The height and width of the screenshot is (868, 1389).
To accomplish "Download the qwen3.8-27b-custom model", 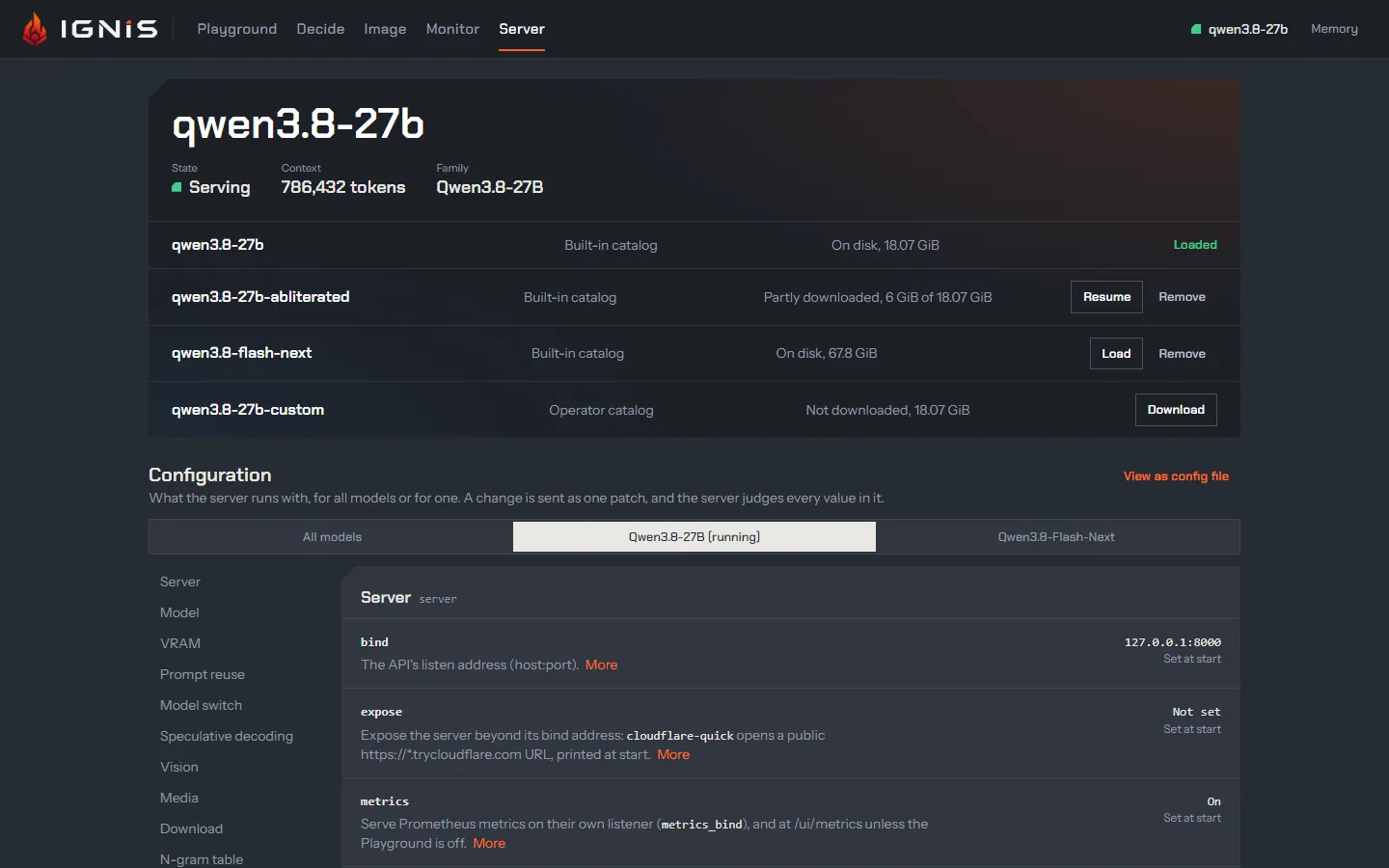I will point(1176,410).
